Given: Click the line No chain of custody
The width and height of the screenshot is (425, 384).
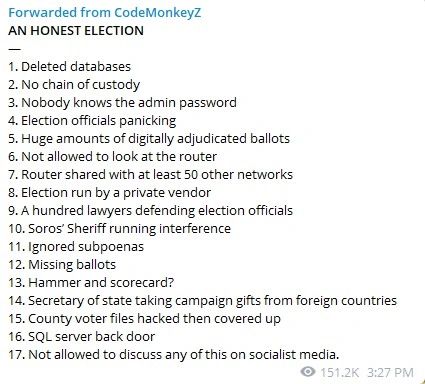Looking at the screenshot, I should point(74,85).
